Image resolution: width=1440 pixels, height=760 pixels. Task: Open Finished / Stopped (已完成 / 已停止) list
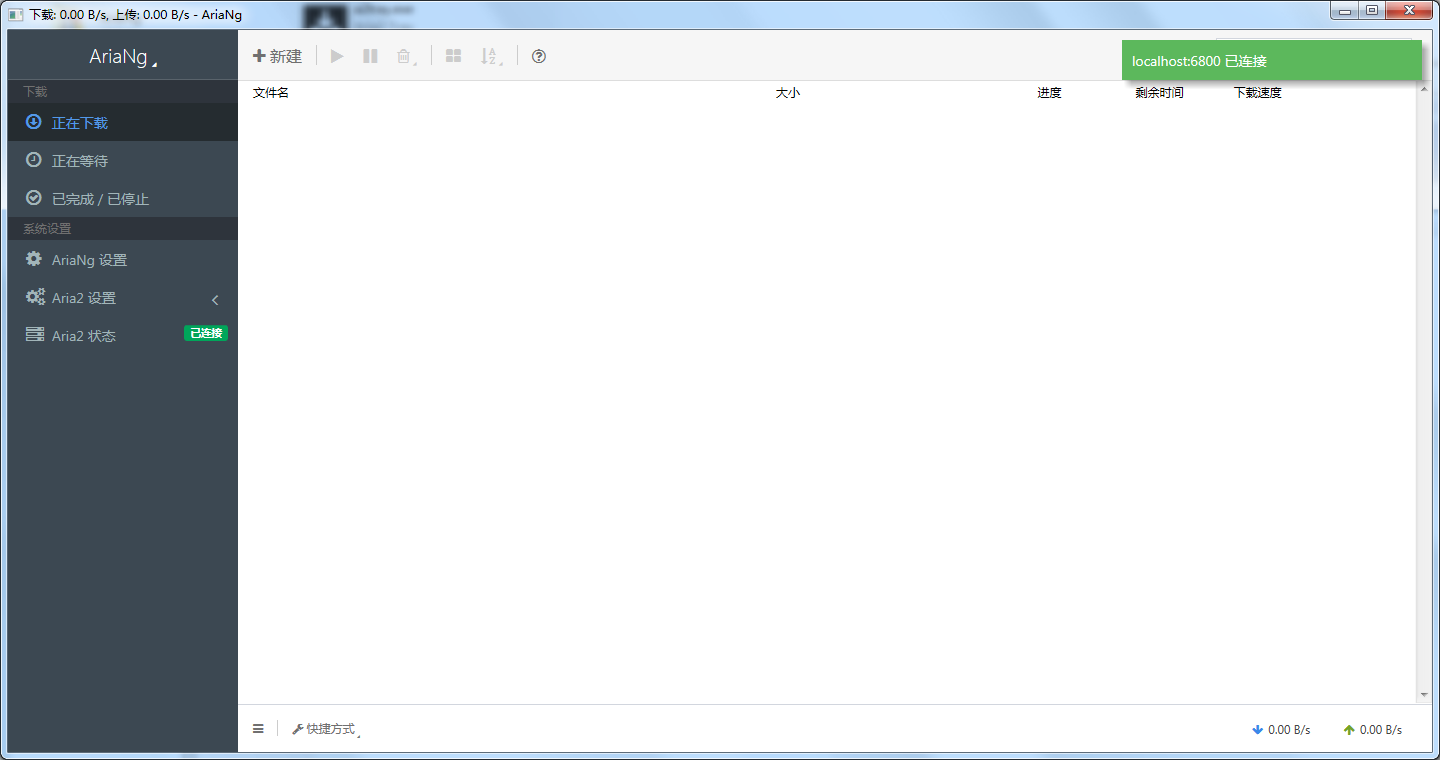[x=100, y=199]
